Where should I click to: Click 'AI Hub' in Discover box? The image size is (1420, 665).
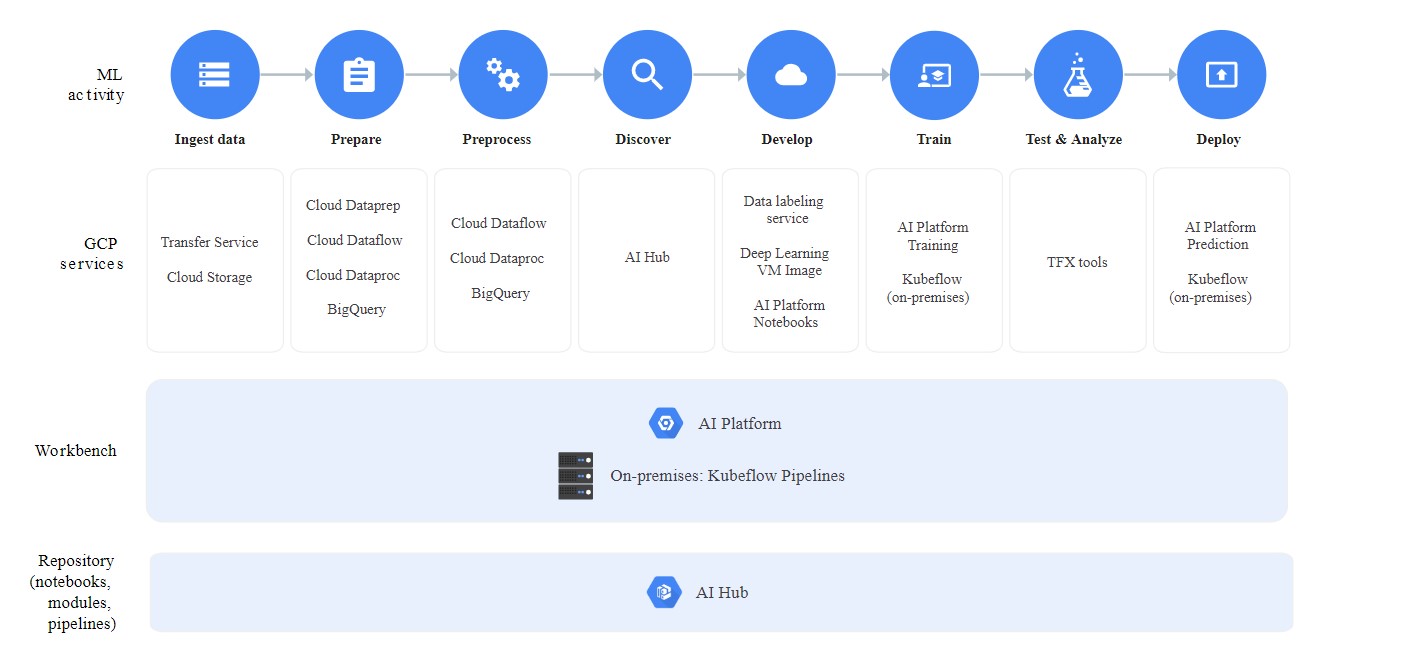click(x=647, y=257)
